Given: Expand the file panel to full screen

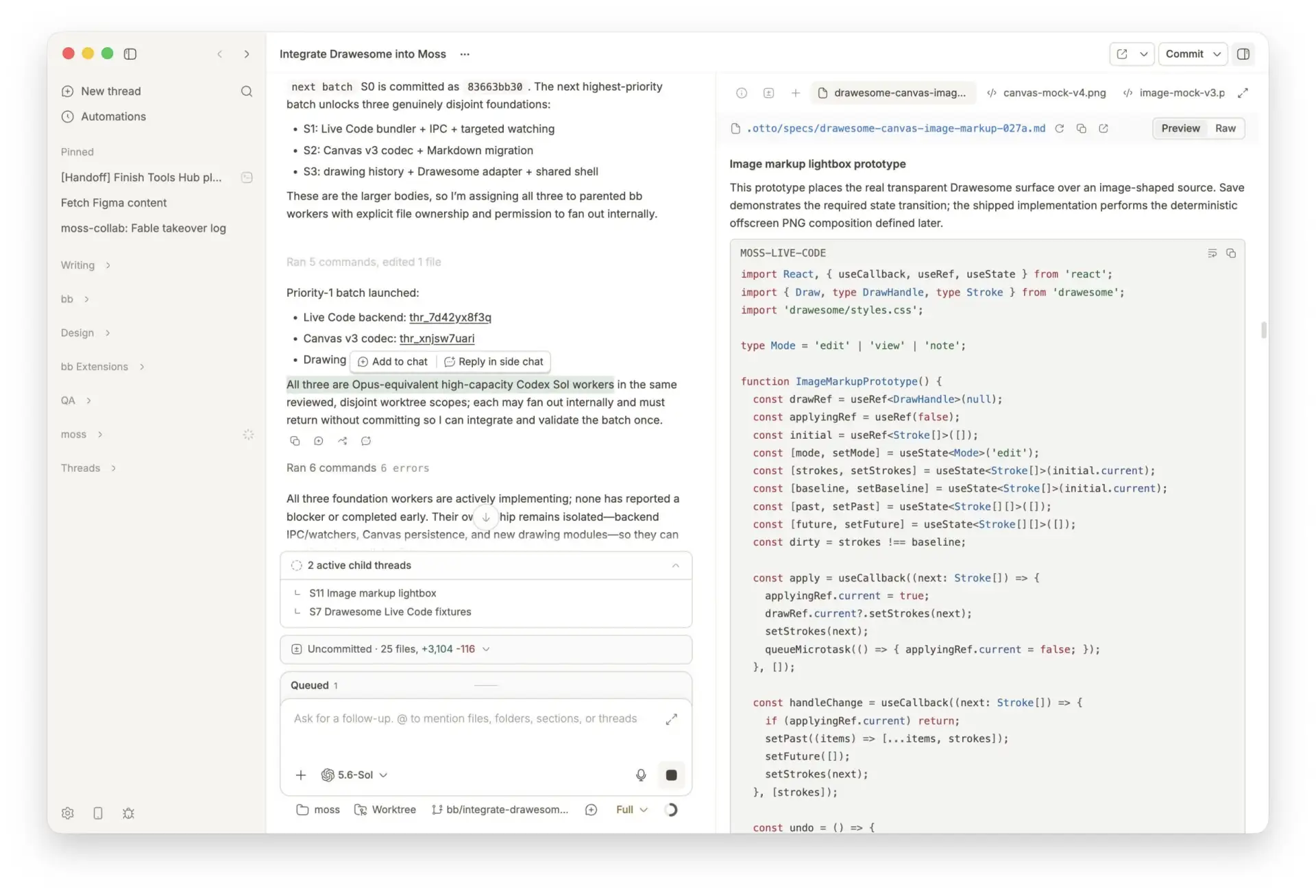Looking at the screenshot, I should coord(1243,93).
